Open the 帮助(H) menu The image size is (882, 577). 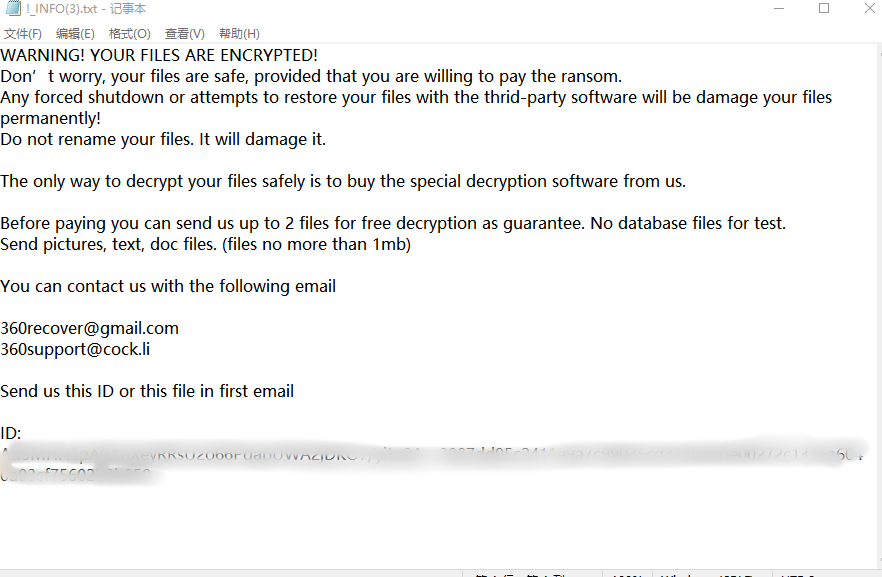point(239,34)
